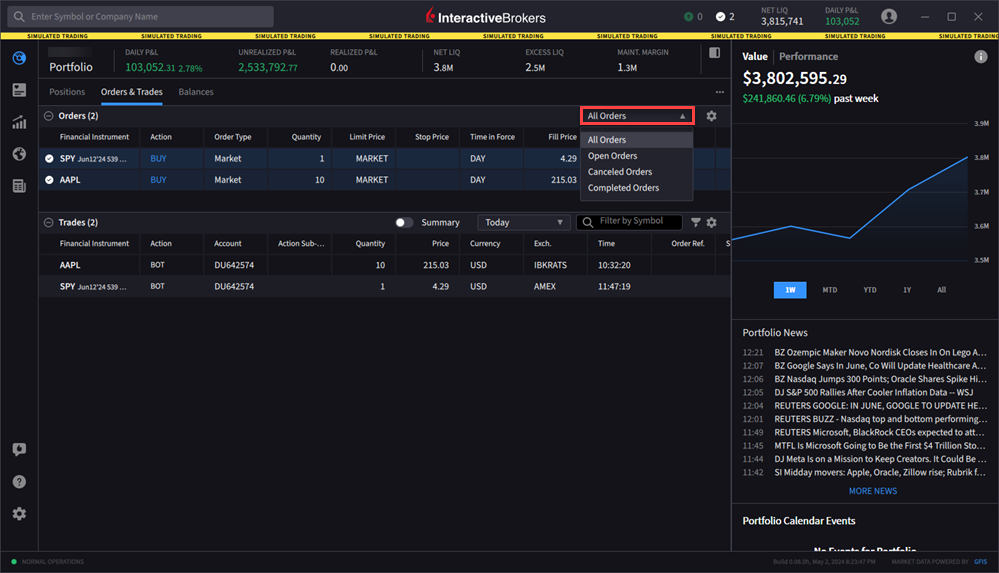999x573 pixels.
Task: Select the YTD chart range button
Action: tap(870, 290)
